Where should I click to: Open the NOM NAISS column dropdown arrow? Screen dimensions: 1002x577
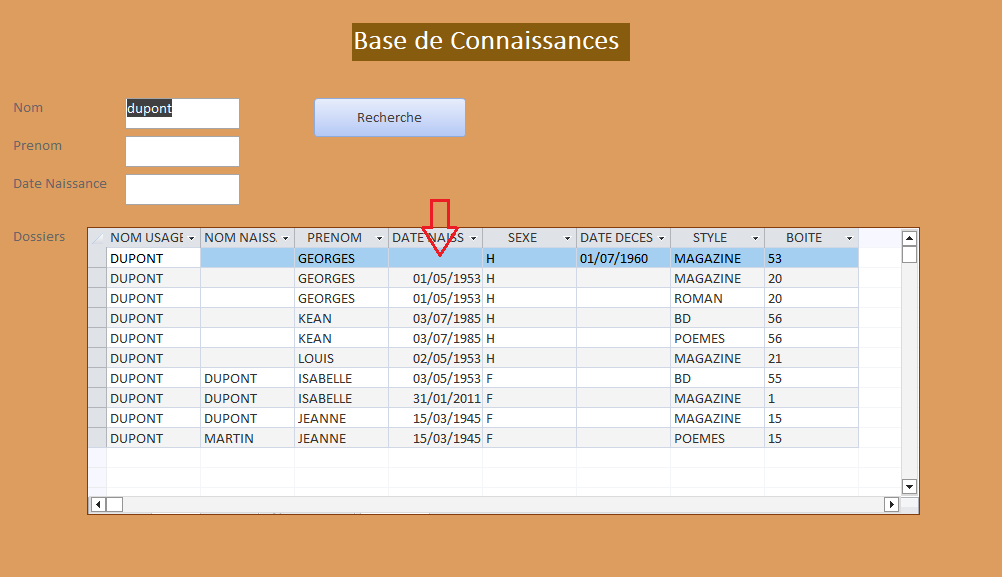(285, 239)
